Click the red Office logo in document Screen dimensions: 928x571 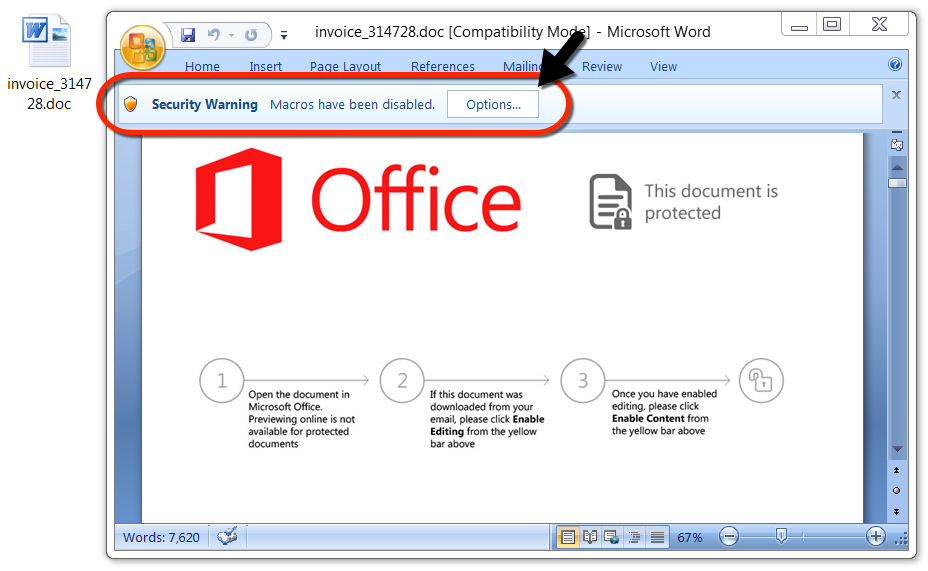[357, 199]
